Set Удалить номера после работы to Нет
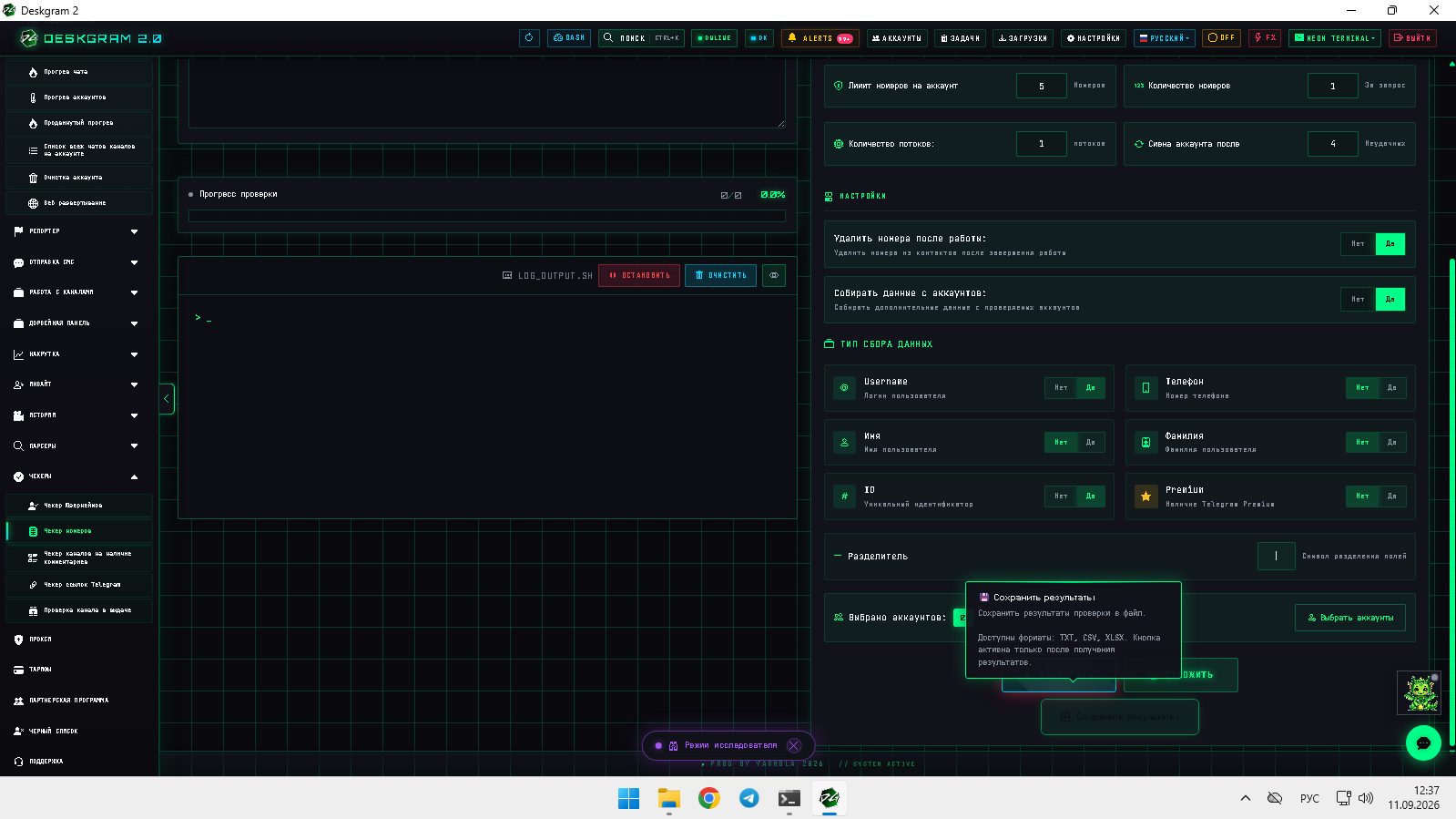This screenshot has width=1456, height=819. coord(1358,244)
